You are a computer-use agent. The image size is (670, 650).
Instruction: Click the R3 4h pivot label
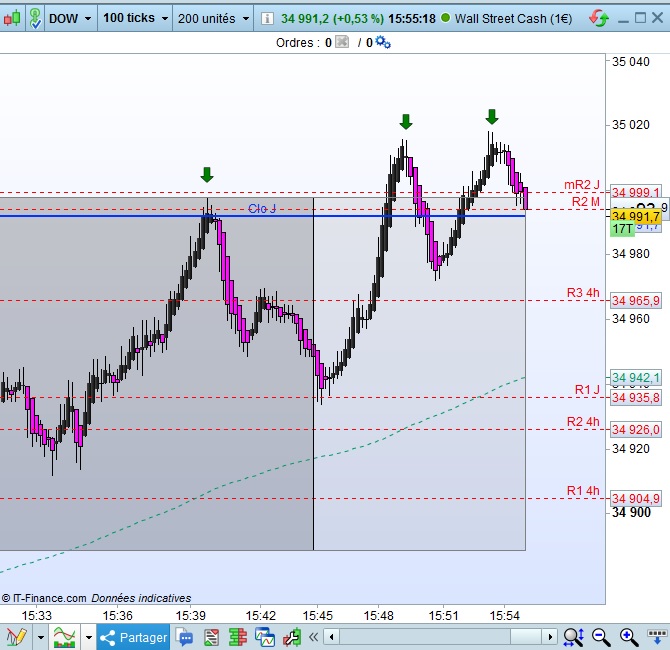click(x=583, y=292)
